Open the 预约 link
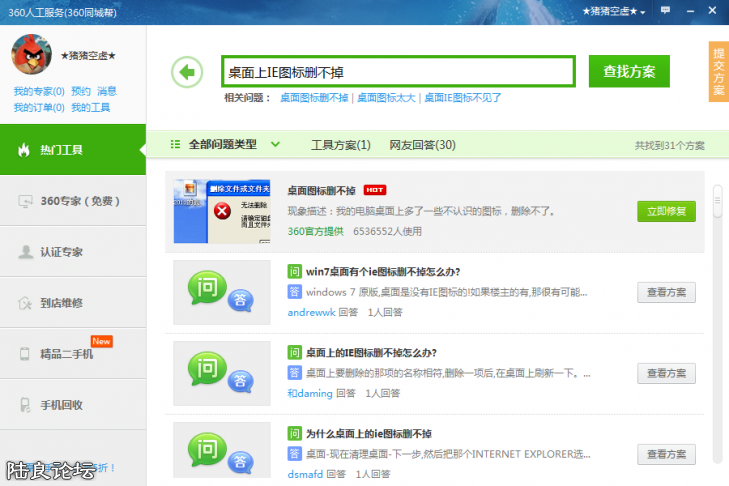 pos(81,91)
